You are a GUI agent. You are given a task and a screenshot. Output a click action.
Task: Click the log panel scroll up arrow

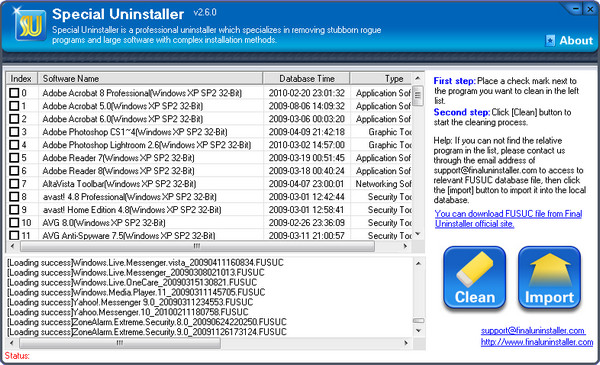tap(419, 263)
